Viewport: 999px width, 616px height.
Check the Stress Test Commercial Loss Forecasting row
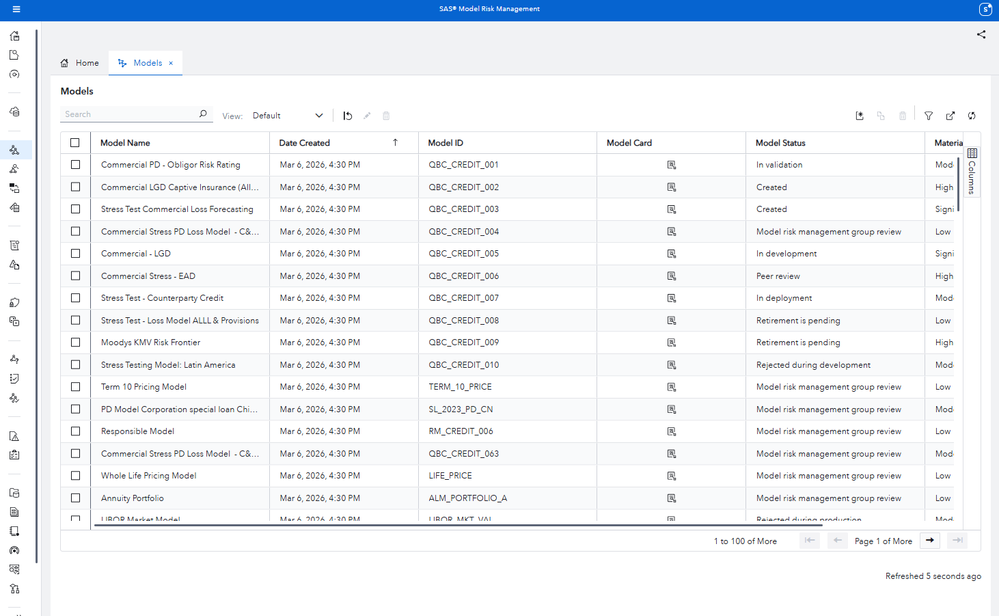(75, 209)
